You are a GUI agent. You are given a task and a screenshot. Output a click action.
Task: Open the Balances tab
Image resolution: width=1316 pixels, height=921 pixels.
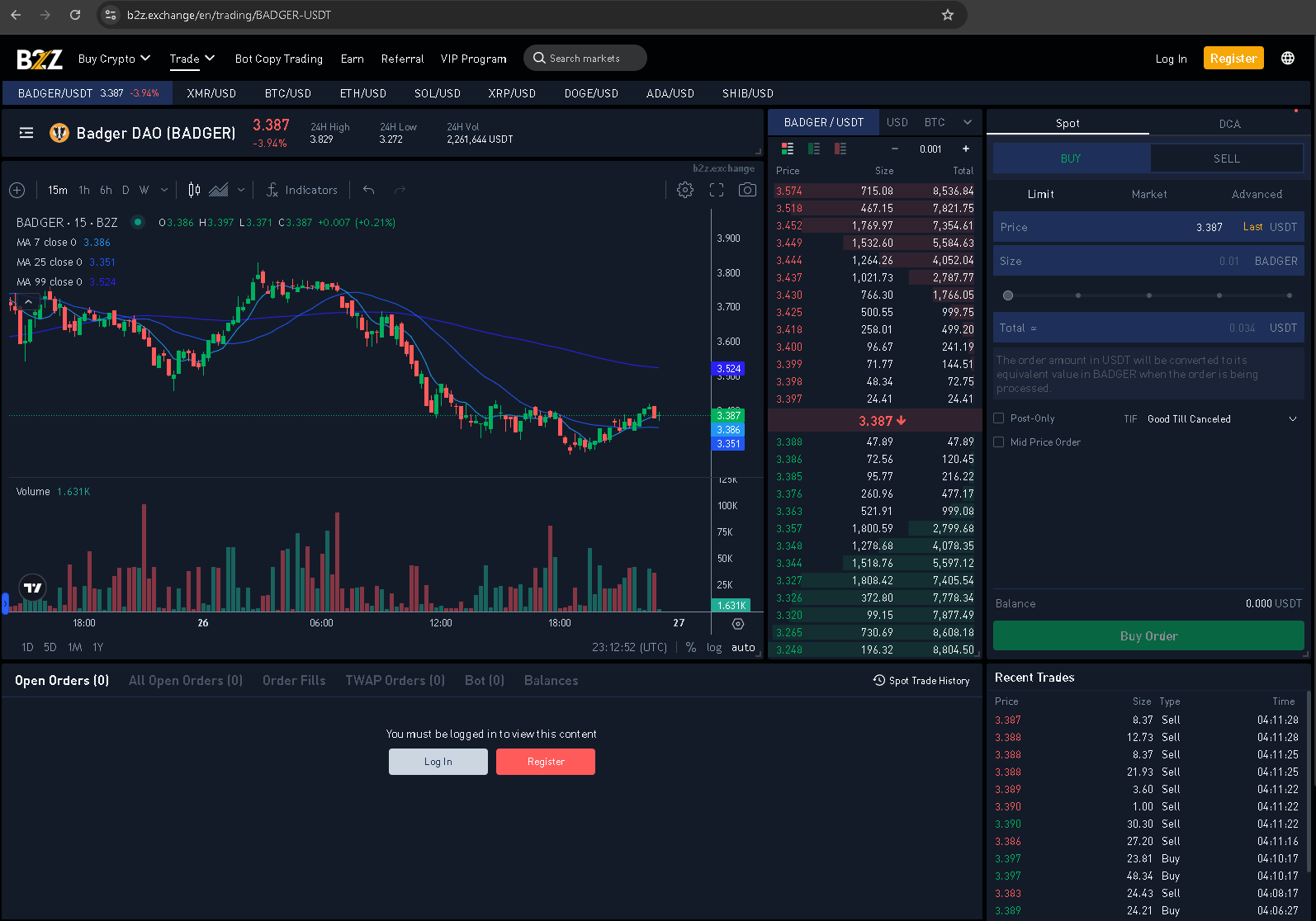pyautogui.click(x=551, y=681)
